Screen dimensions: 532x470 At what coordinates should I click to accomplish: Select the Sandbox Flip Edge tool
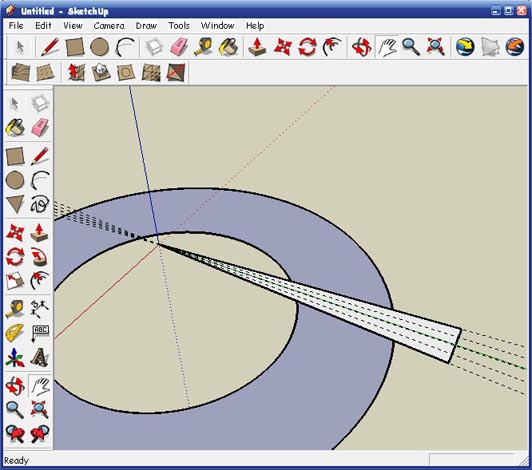coord(176,72)
